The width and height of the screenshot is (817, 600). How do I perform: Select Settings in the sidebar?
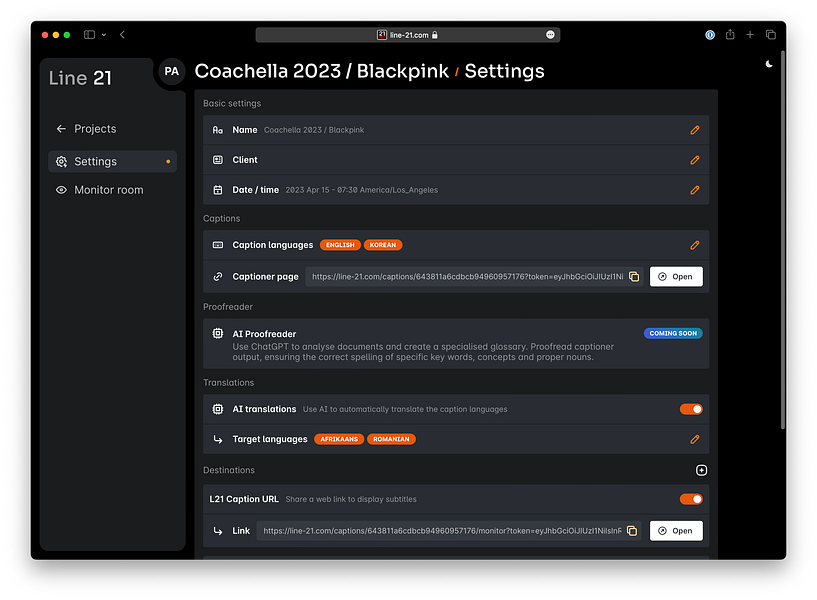pos(113,161)
